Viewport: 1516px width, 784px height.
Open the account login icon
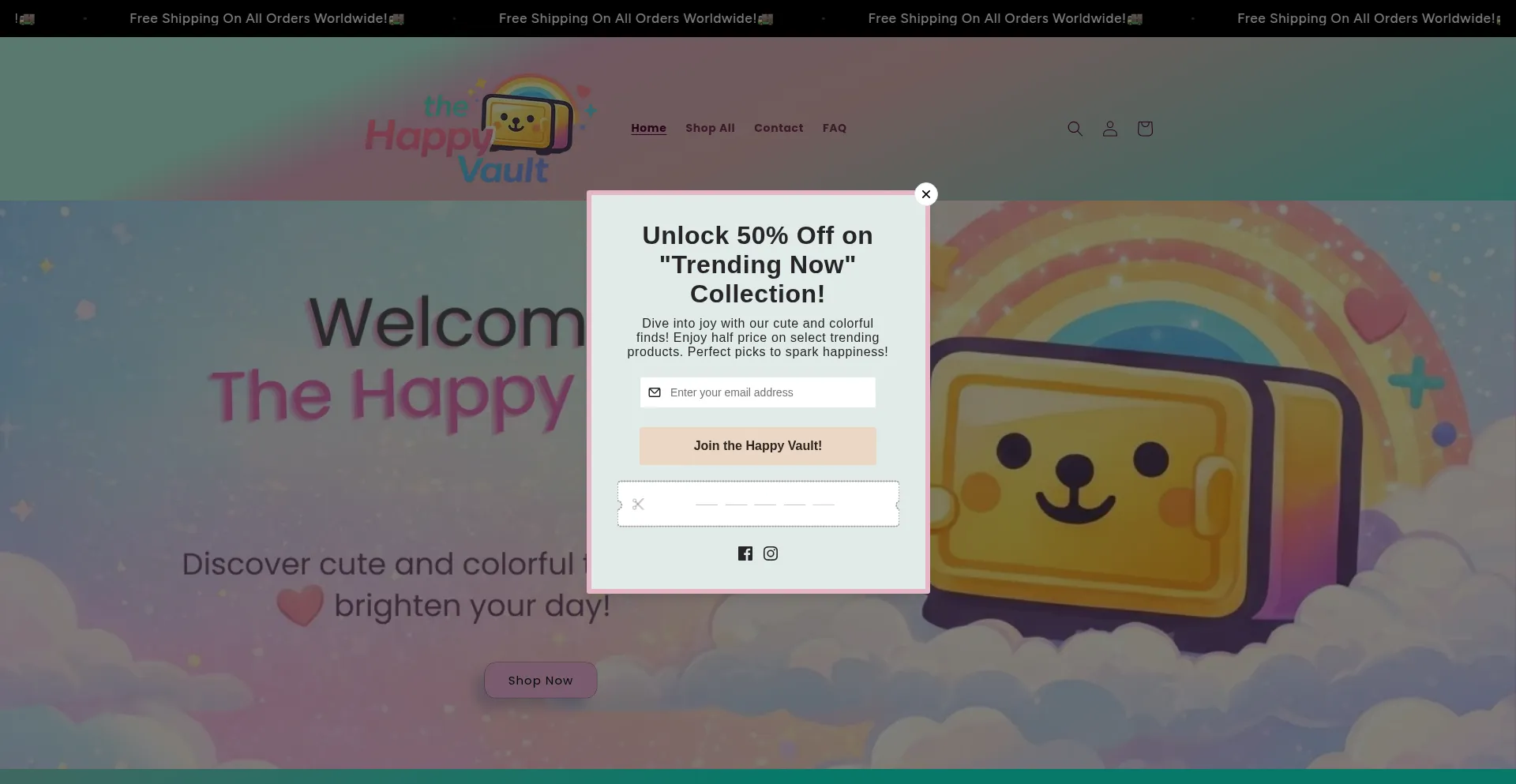tap(1110, 129)
